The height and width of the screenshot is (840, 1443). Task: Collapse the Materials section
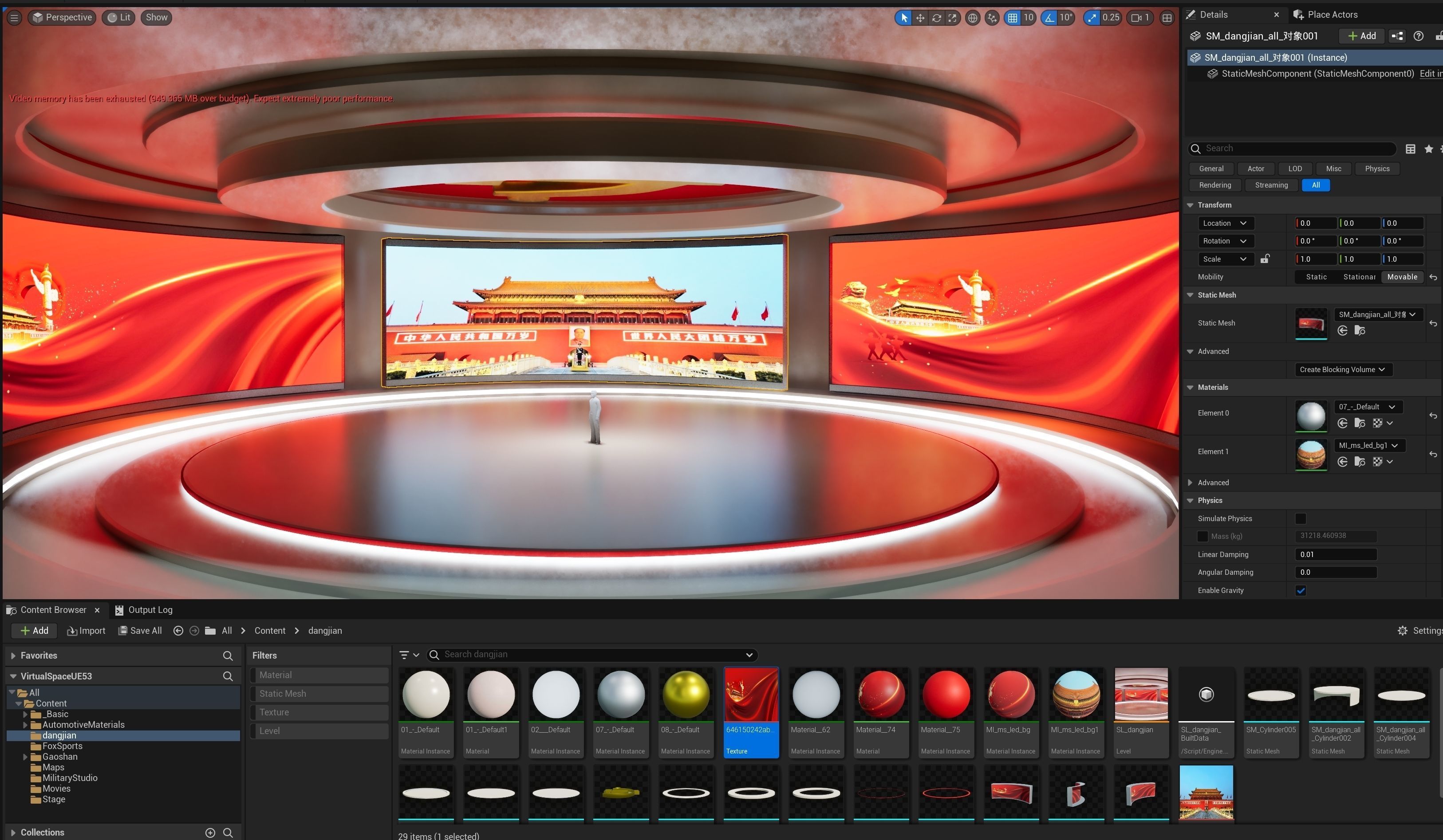coord(1190,387)
